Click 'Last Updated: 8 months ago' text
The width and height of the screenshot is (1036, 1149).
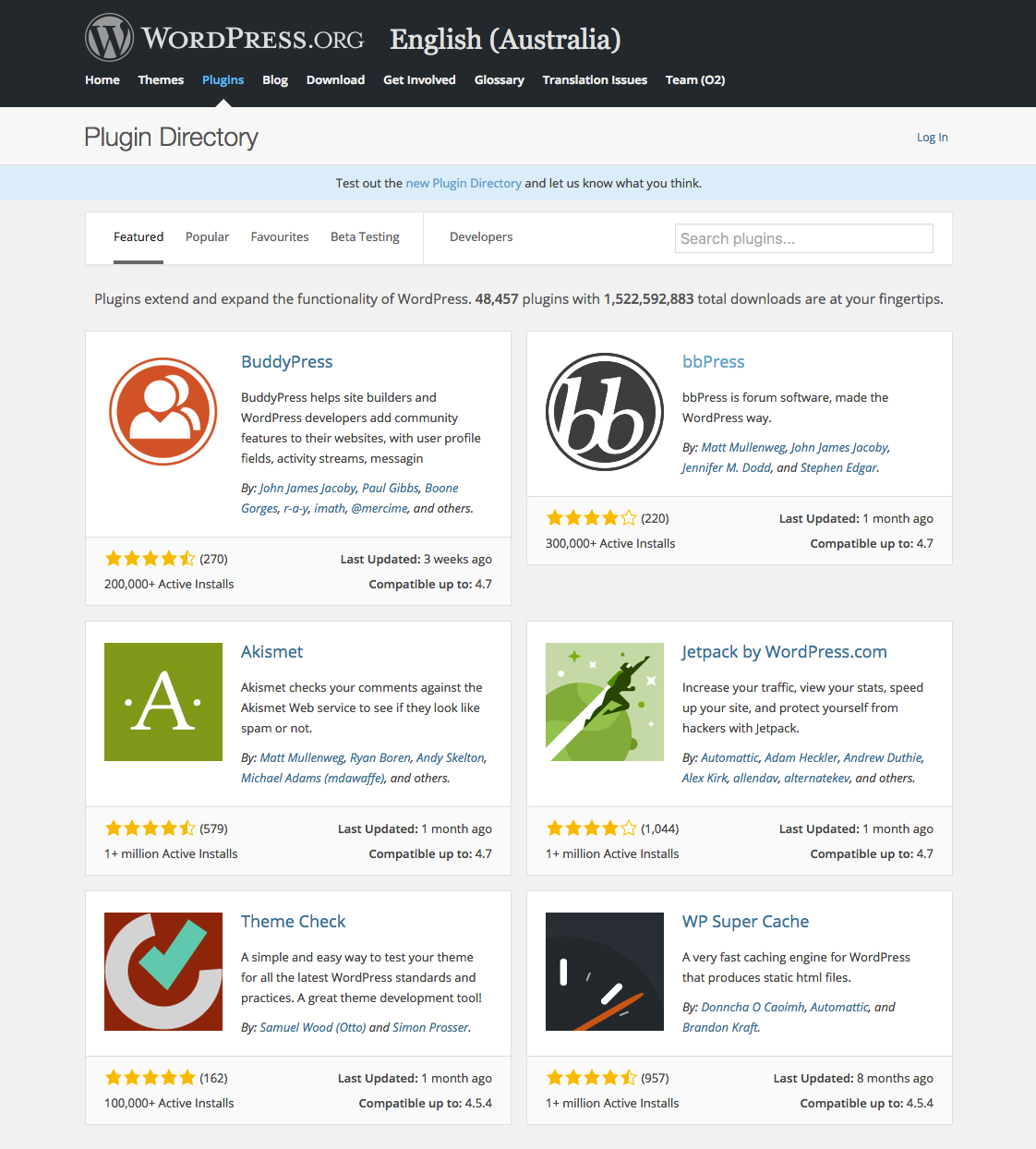[853, 1078]
